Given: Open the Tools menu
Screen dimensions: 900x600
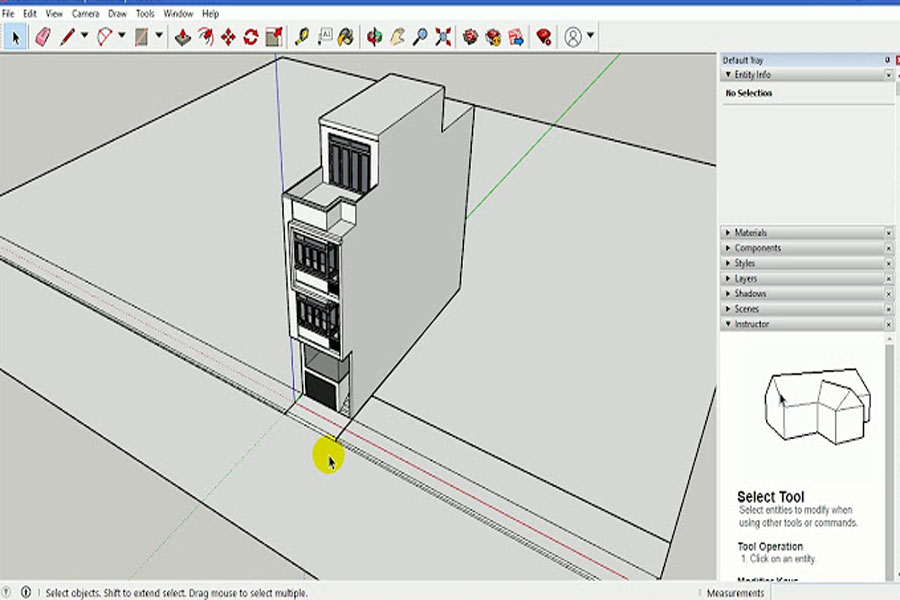Looking at the screenshot, I should point(145,13).
